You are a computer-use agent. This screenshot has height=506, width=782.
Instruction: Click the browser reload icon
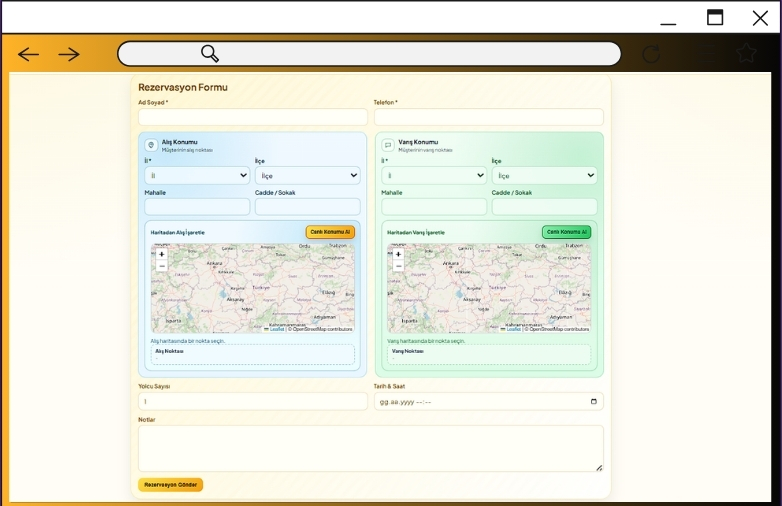[x=651, y=54]
